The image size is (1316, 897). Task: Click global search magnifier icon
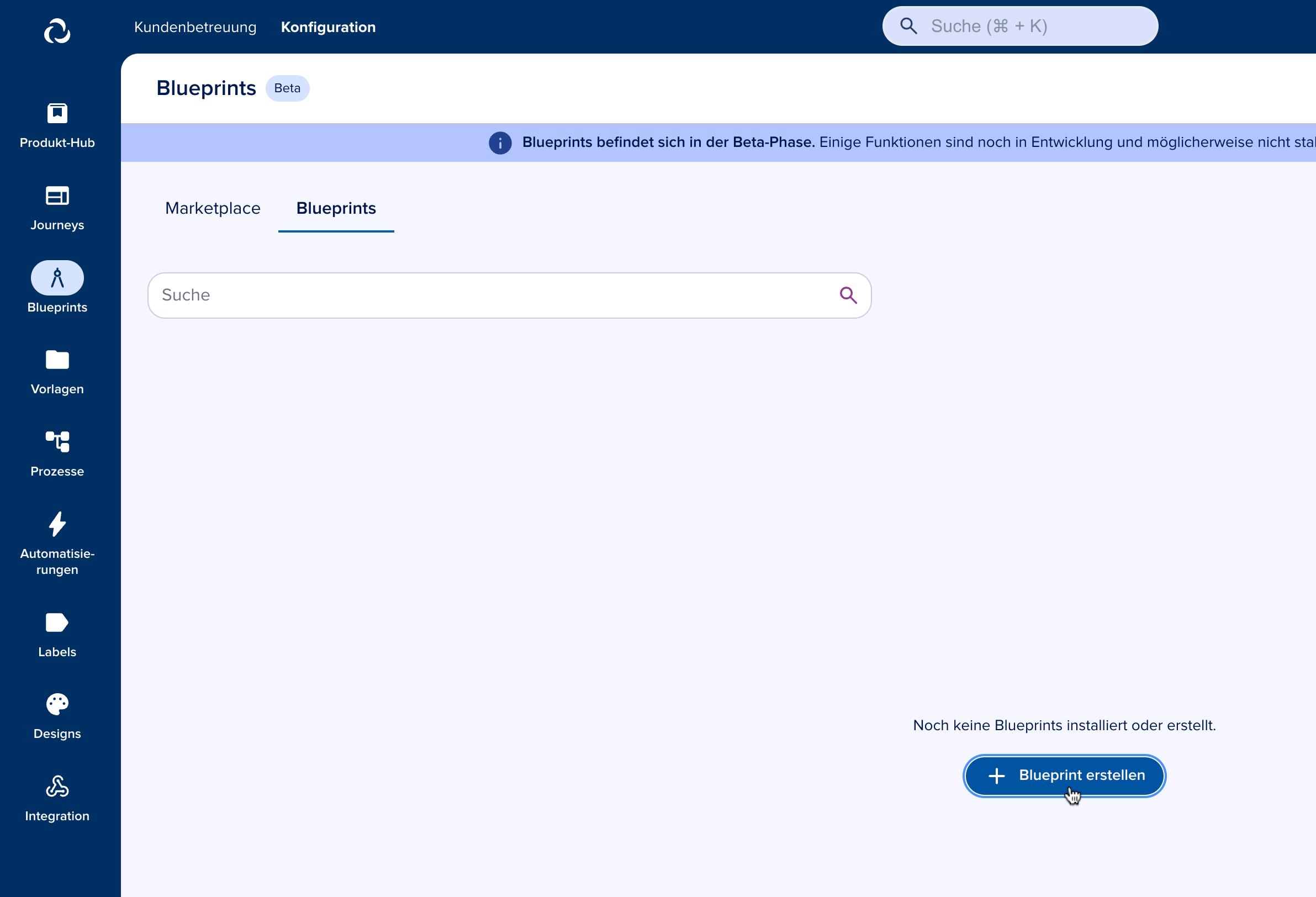pyautogui.click(x=908, y=26)
